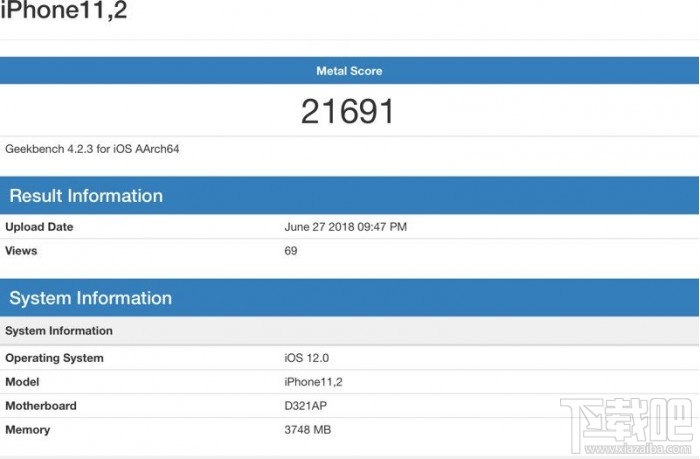The width and height of the screenshot is (700, 459).
Task: Select the Upload Date label
Action: (x=39, y=227)
